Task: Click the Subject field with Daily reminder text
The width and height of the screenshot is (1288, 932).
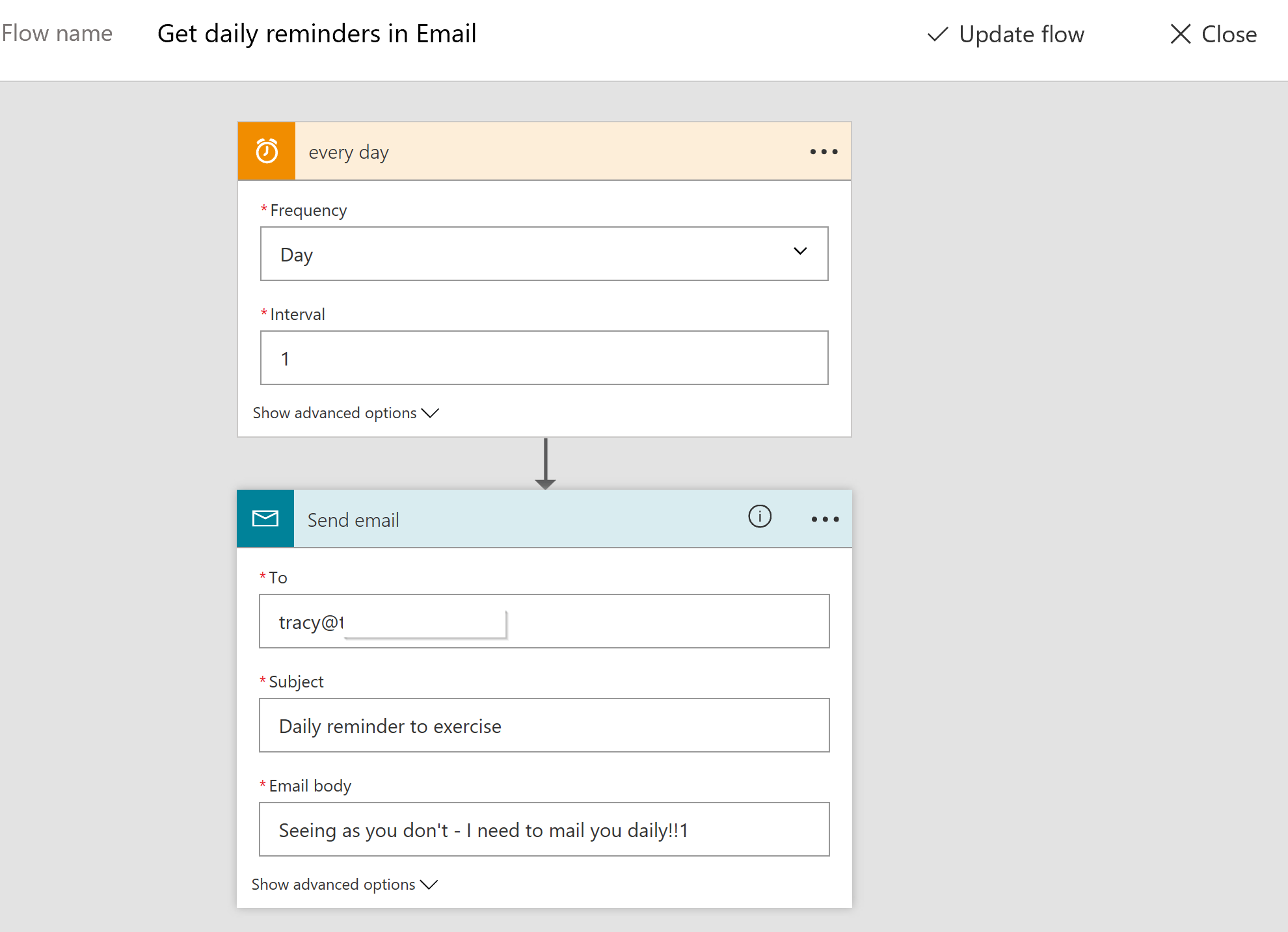Action: click(x=544, y=725)
